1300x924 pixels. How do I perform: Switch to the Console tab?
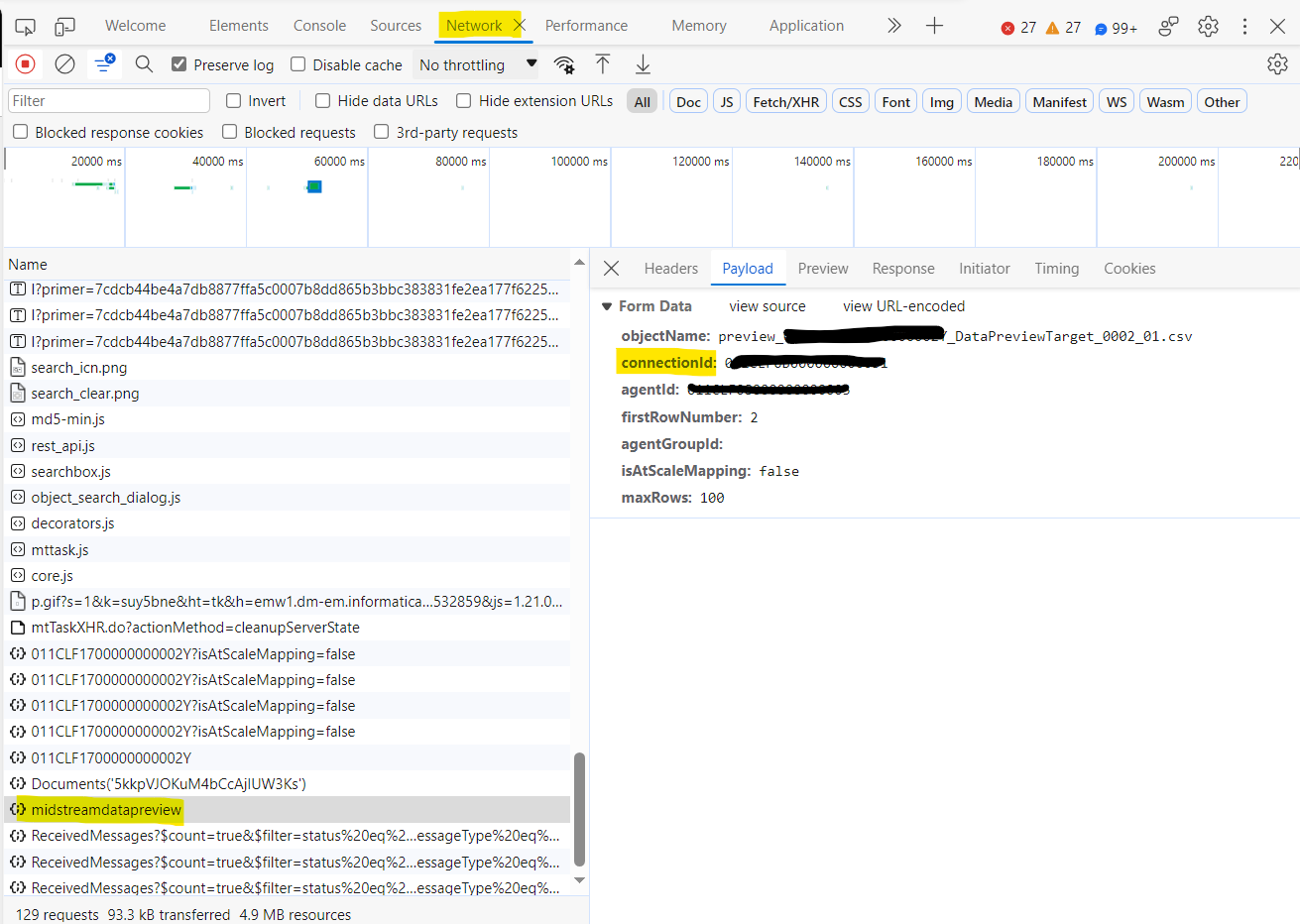click(x=319, y=26)
